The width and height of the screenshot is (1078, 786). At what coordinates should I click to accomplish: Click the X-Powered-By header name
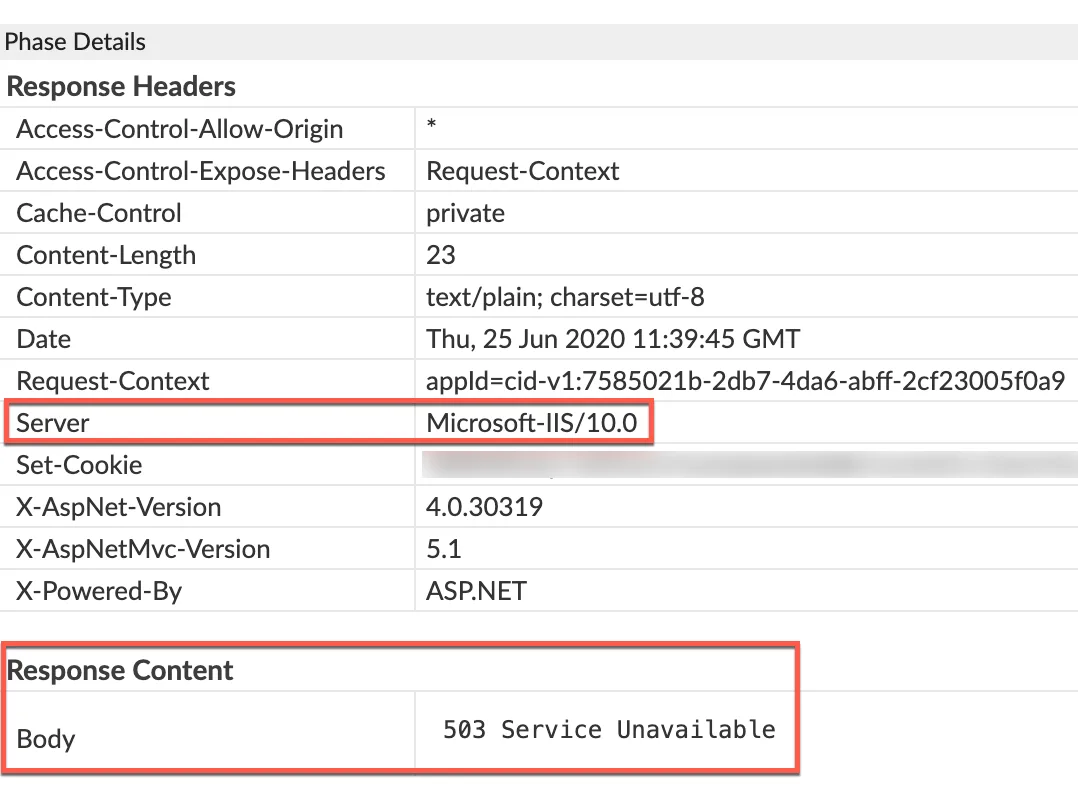tap(99, 591)
